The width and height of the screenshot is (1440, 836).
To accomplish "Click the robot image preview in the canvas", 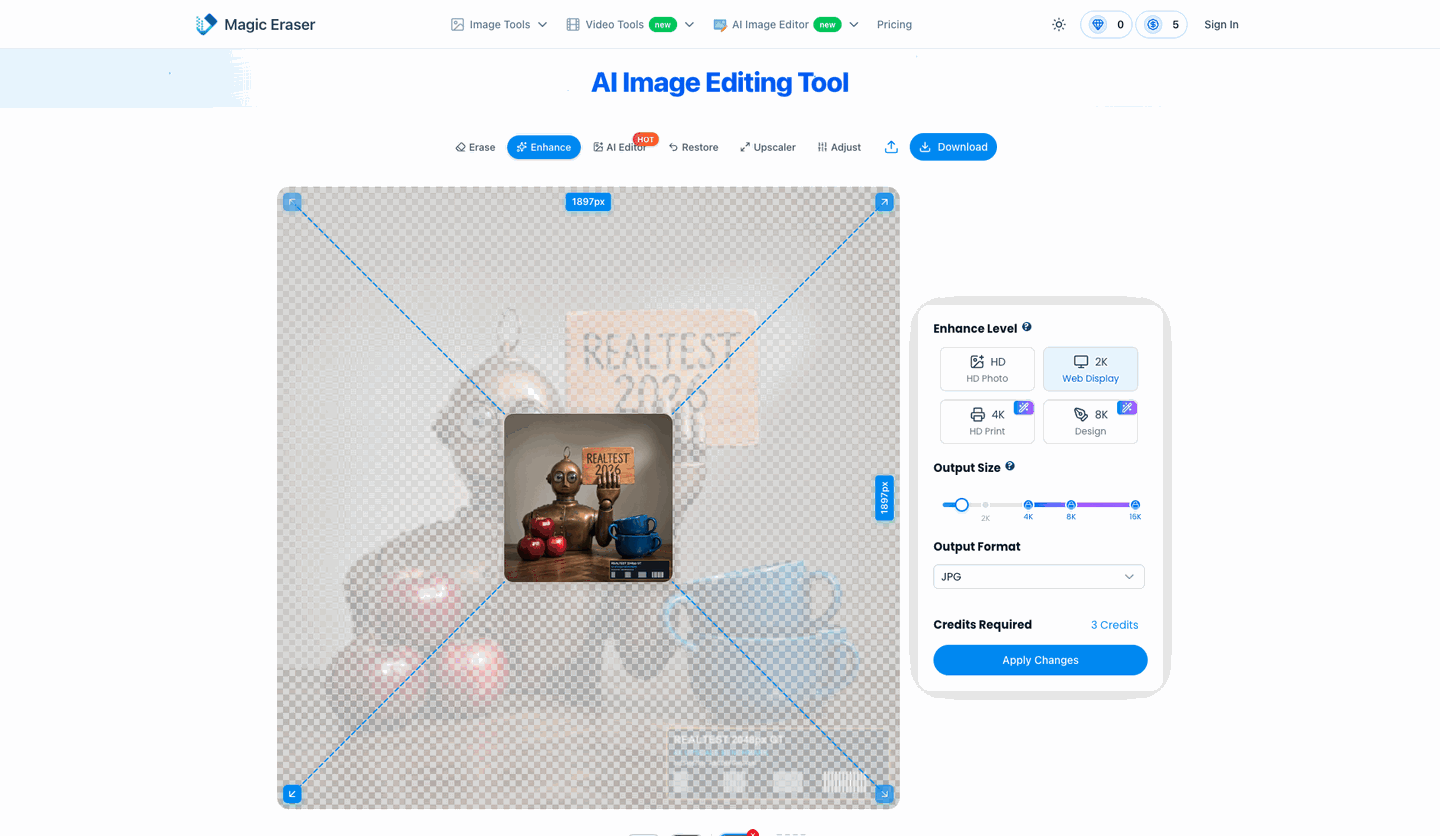I will 588,498.
